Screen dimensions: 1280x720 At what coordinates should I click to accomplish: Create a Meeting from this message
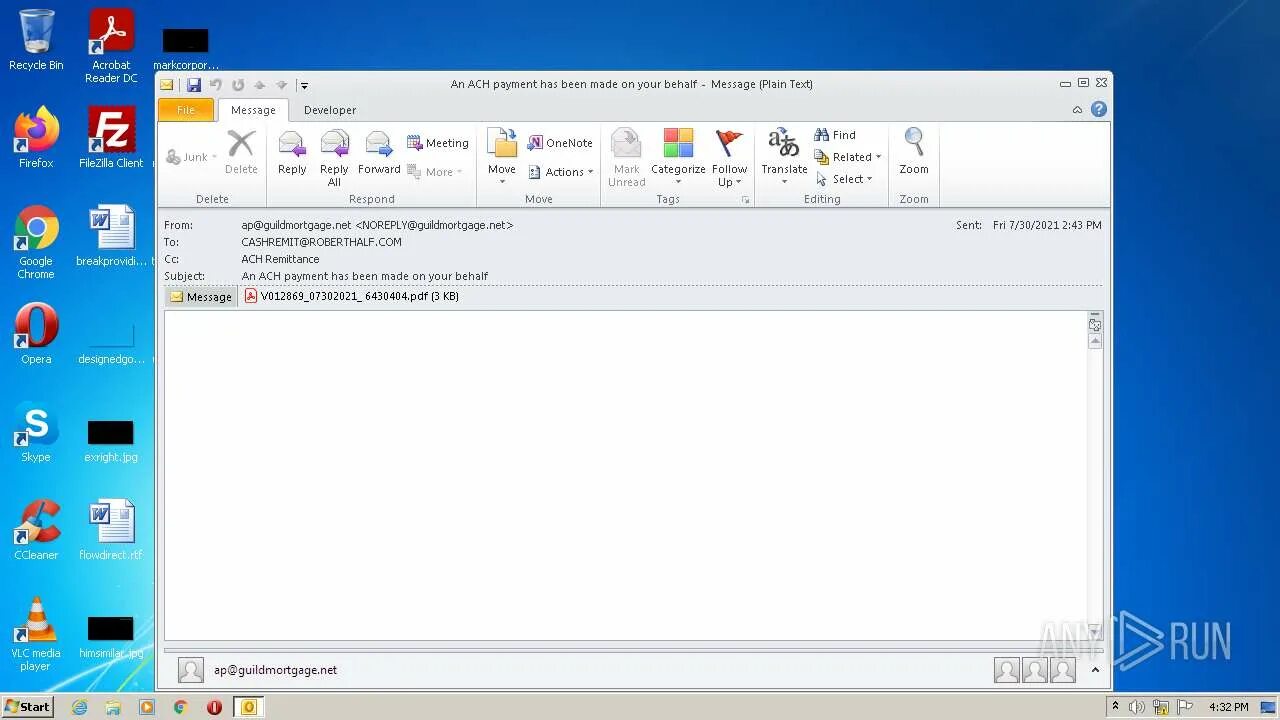click(437, 143)
